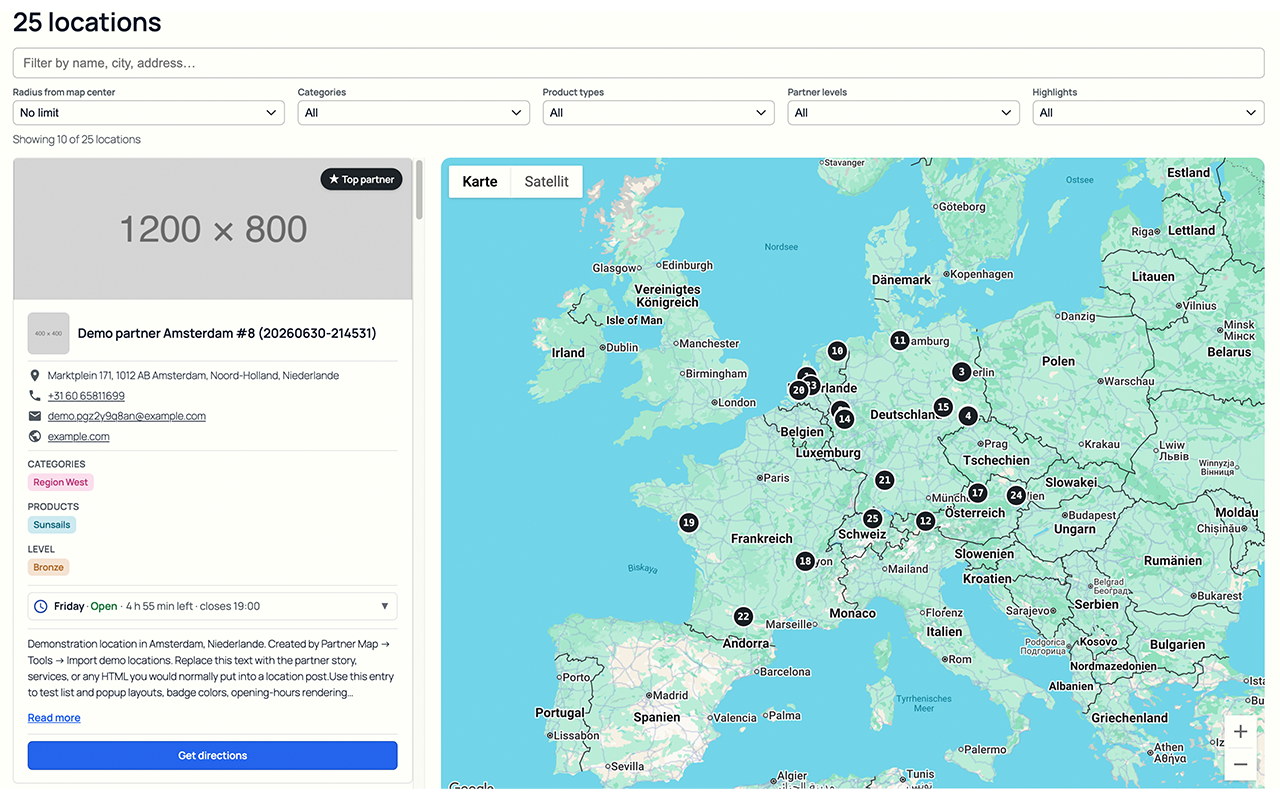Open map marker number 22

743,617
